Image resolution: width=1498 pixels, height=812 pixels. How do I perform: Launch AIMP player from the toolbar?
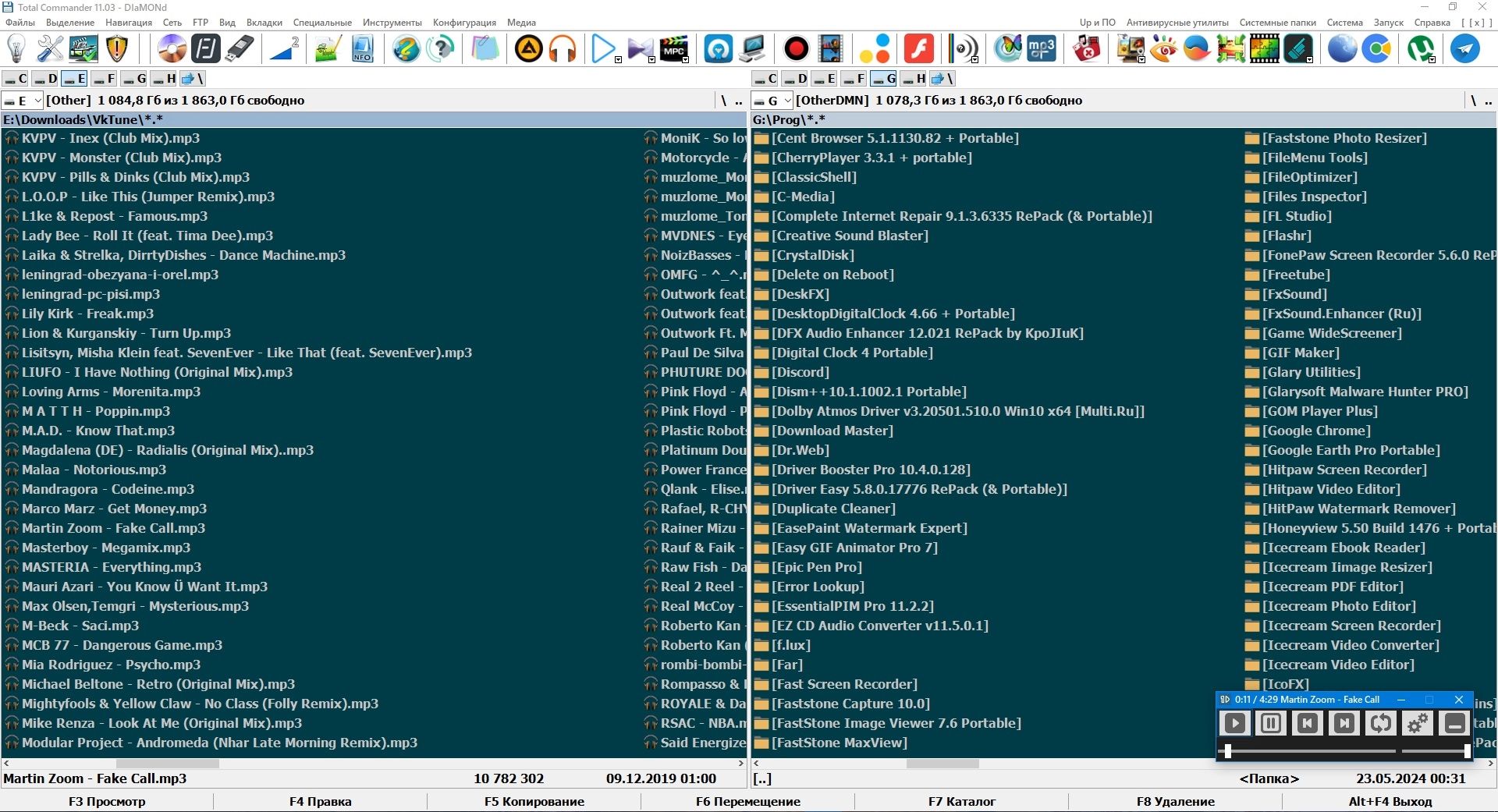click(528, 49)
